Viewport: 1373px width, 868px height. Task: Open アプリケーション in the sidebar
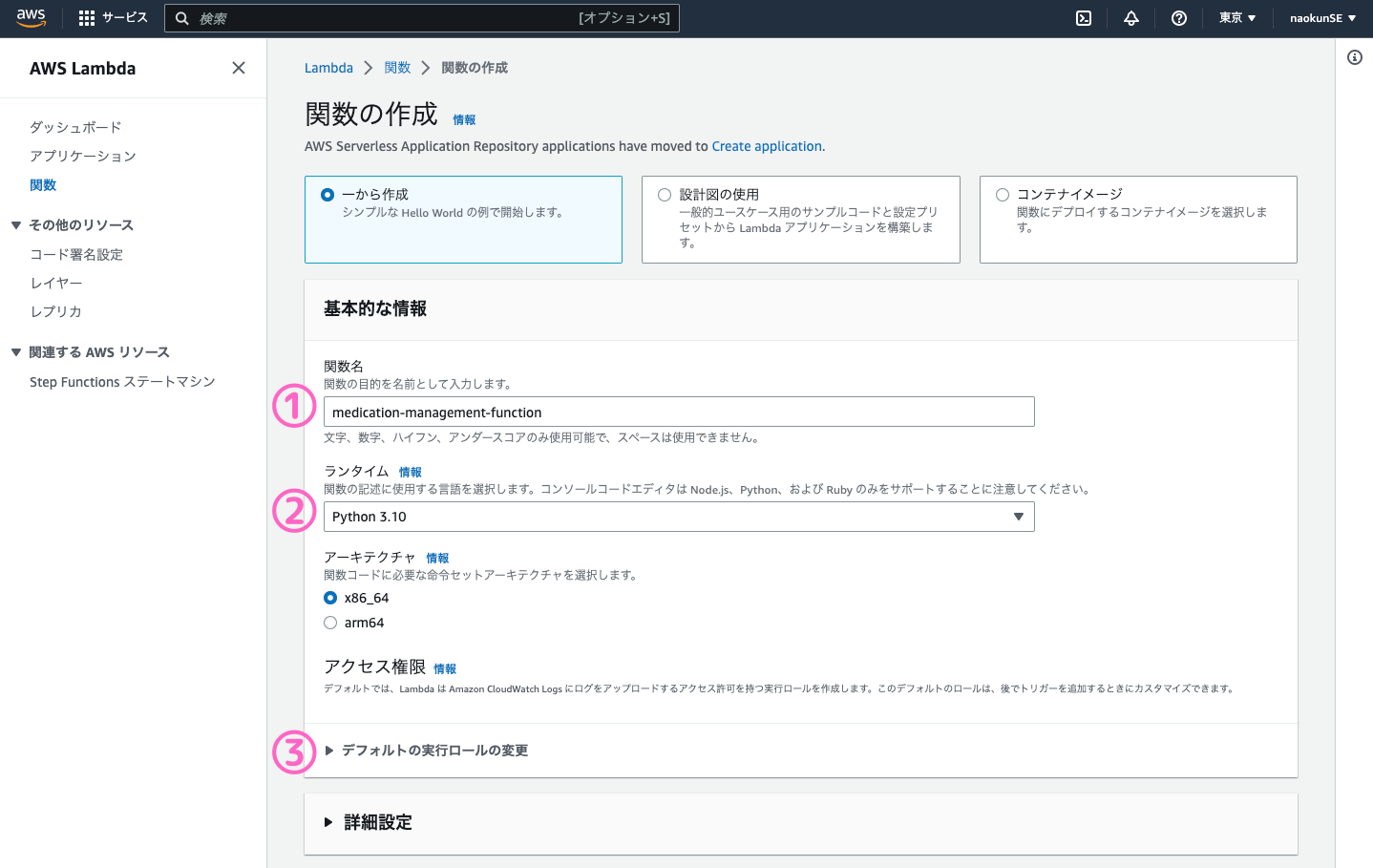point(83,156)
